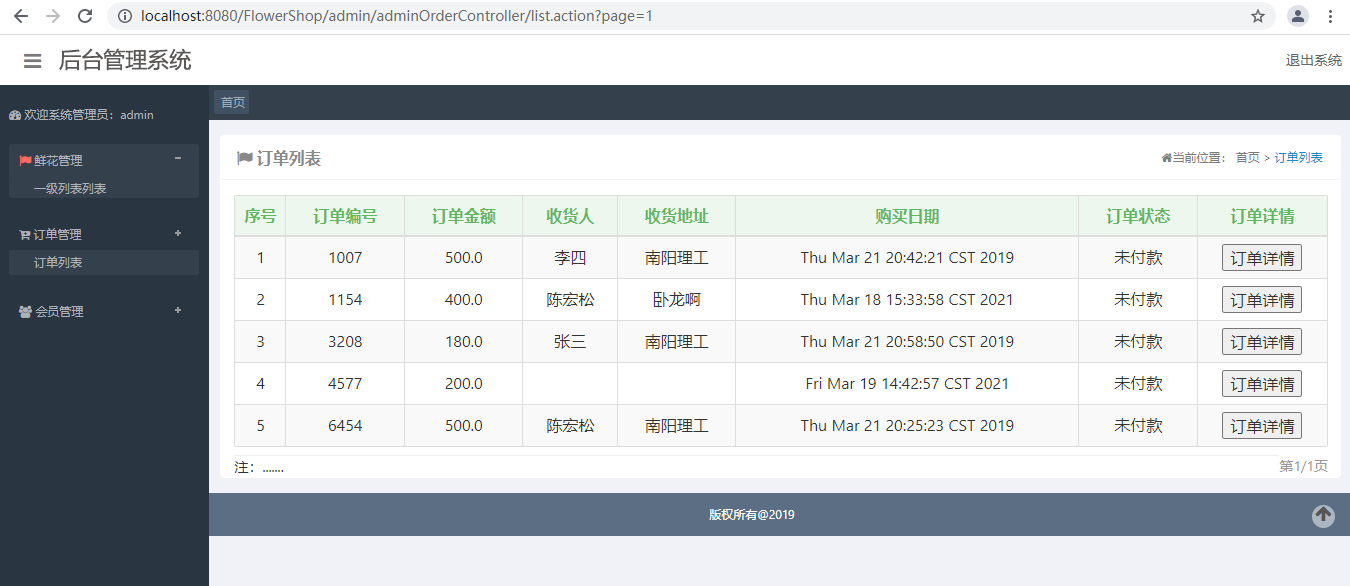Click the users icon beside 会员管理

pos(25,312)
